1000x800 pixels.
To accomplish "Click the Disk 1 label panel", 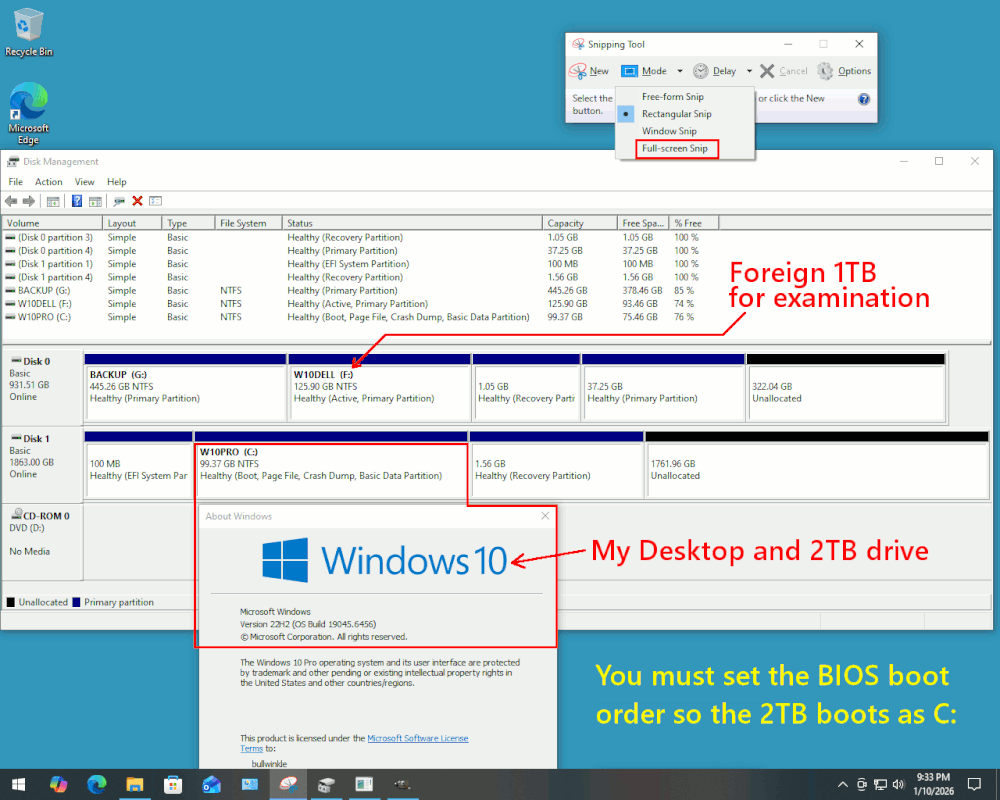I will pos(42,464).
